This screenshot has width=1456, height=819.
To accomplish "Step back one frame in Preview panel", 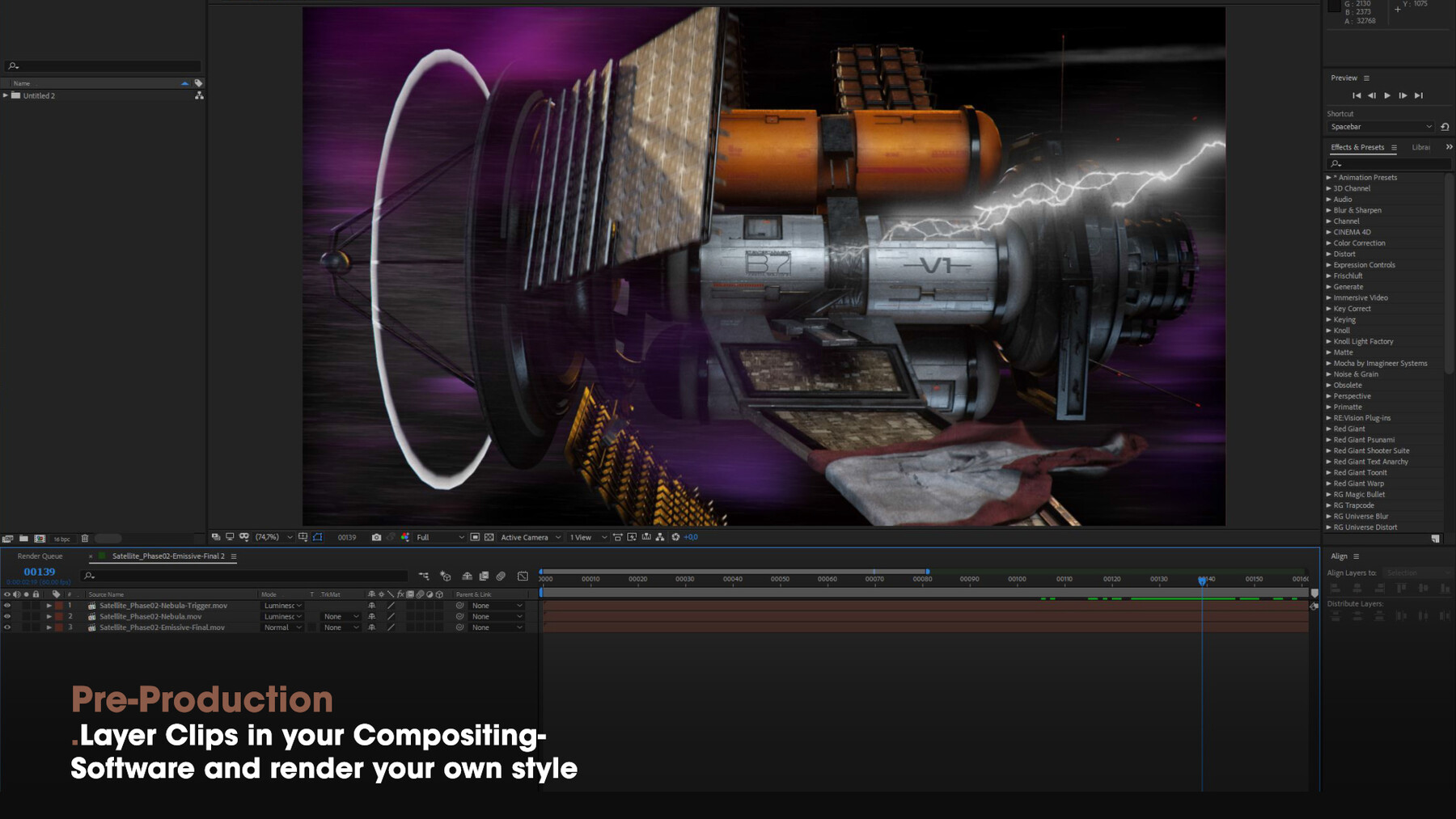I will 1372,95.
